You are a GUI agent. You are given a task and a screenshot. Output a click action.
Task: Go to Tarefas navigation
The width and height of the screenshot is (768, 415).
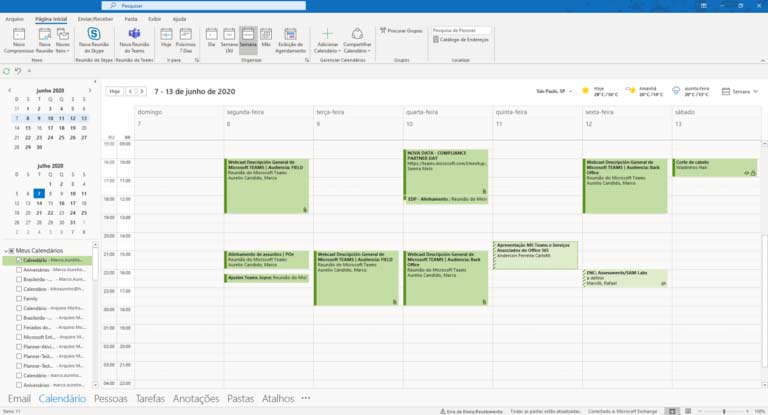(x=150, y=399)
